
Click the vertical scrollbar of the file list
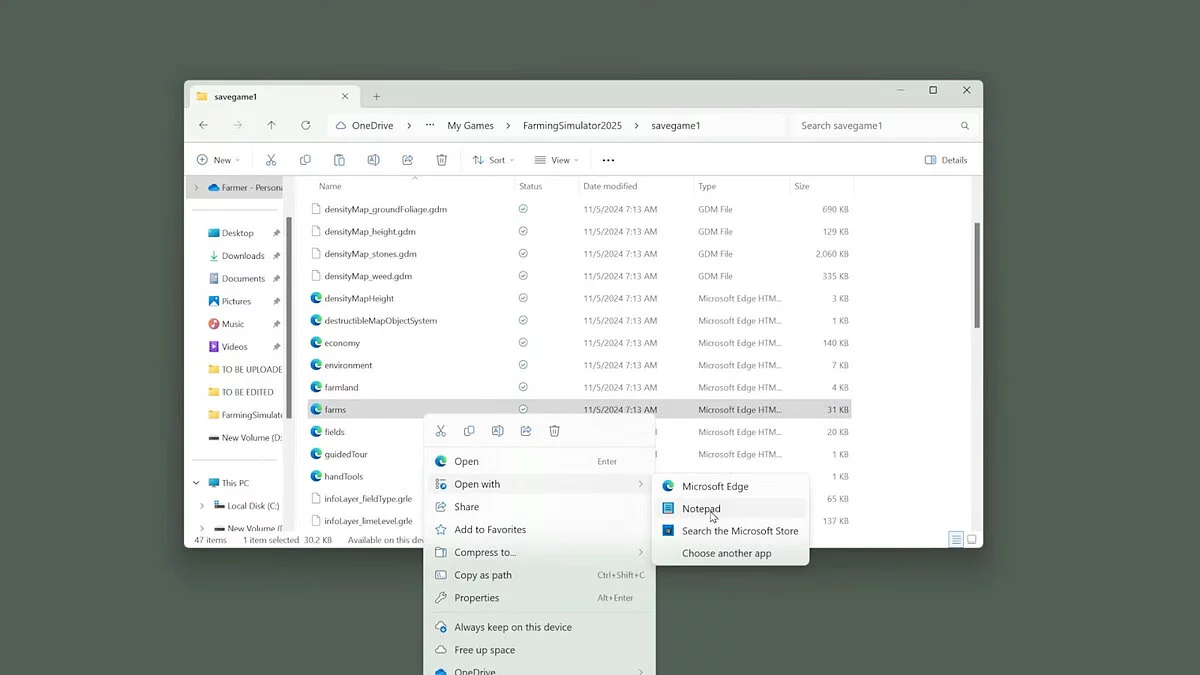pyautogui.click(x=976, y=275)
